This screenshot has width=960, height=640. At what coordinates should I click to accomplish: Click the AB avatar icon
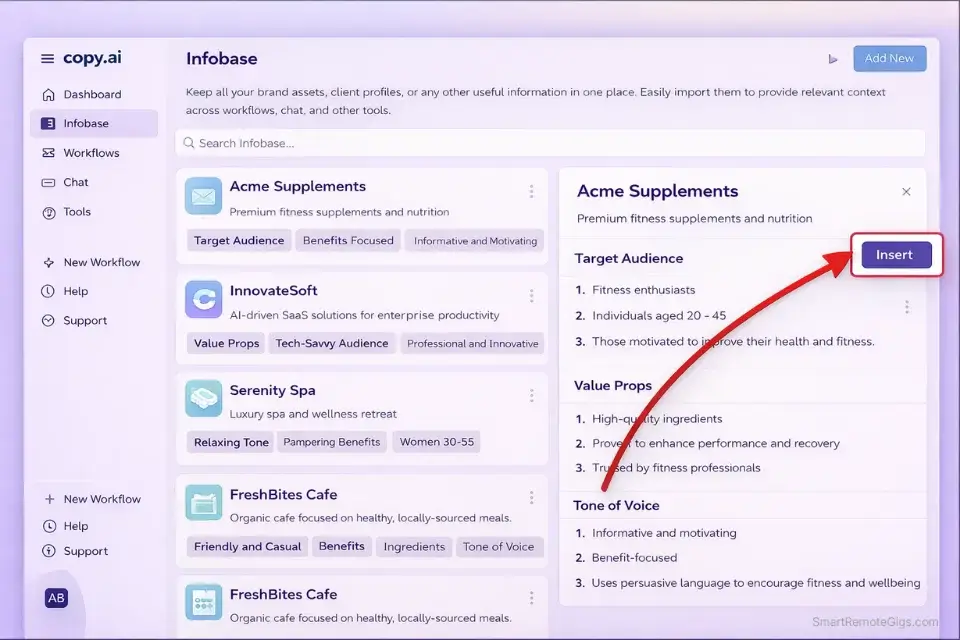pyautogui.click(x=56, y=597)
